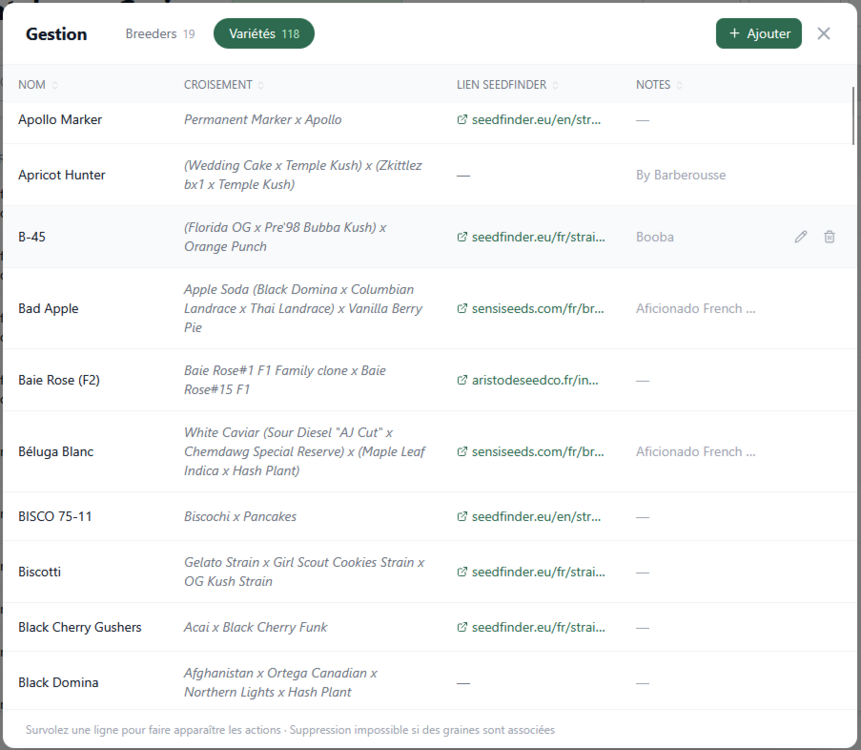This screenshot has height=750, width=861.
Task: Open Black Cherry Gushers seedfinder link
Action: tap(531, 628)
